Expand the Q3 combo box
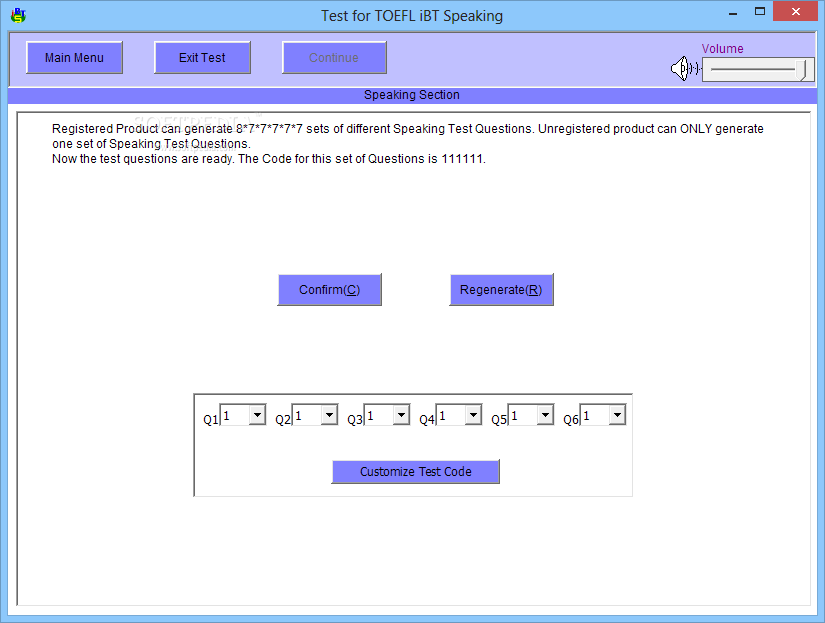 coord(401,415)
